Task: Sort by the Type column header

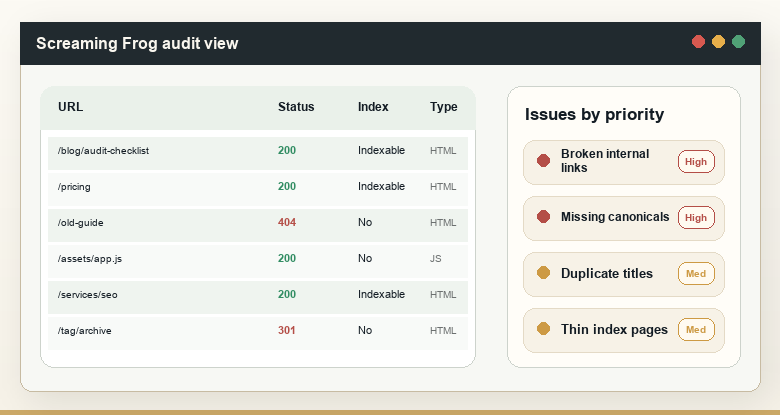Action: [x=444, y=107]
